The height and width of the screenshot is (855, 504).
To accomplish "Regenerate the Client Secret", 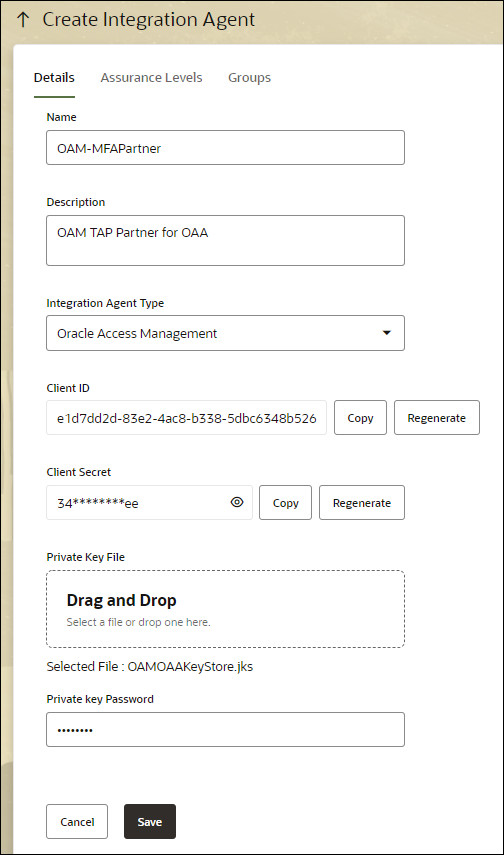I will click(362, 503).
